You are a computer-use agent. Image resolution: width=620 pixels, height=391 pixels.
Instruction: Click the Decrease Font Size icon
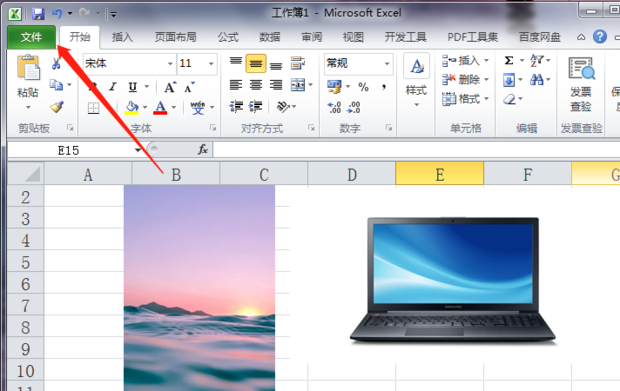pyautogui.click(x=190, y=87)
